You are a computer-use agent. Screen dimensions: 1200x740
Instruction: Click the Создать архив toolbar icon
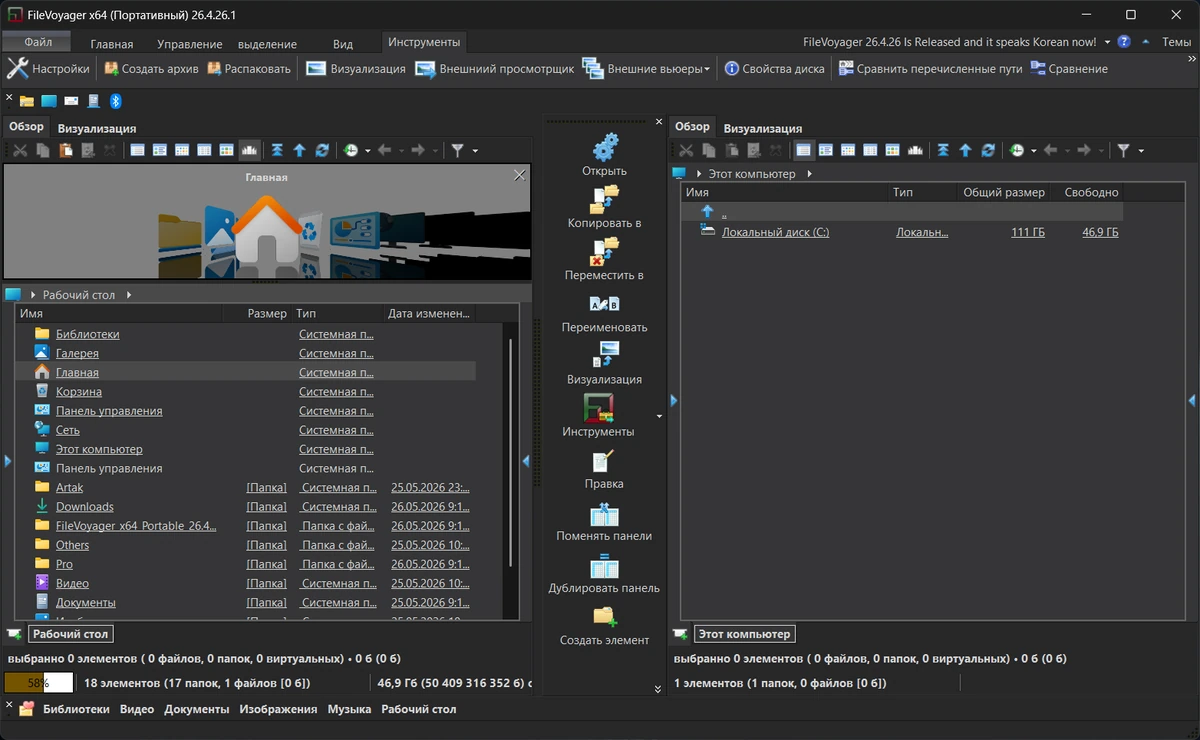[x=111, y=69]
